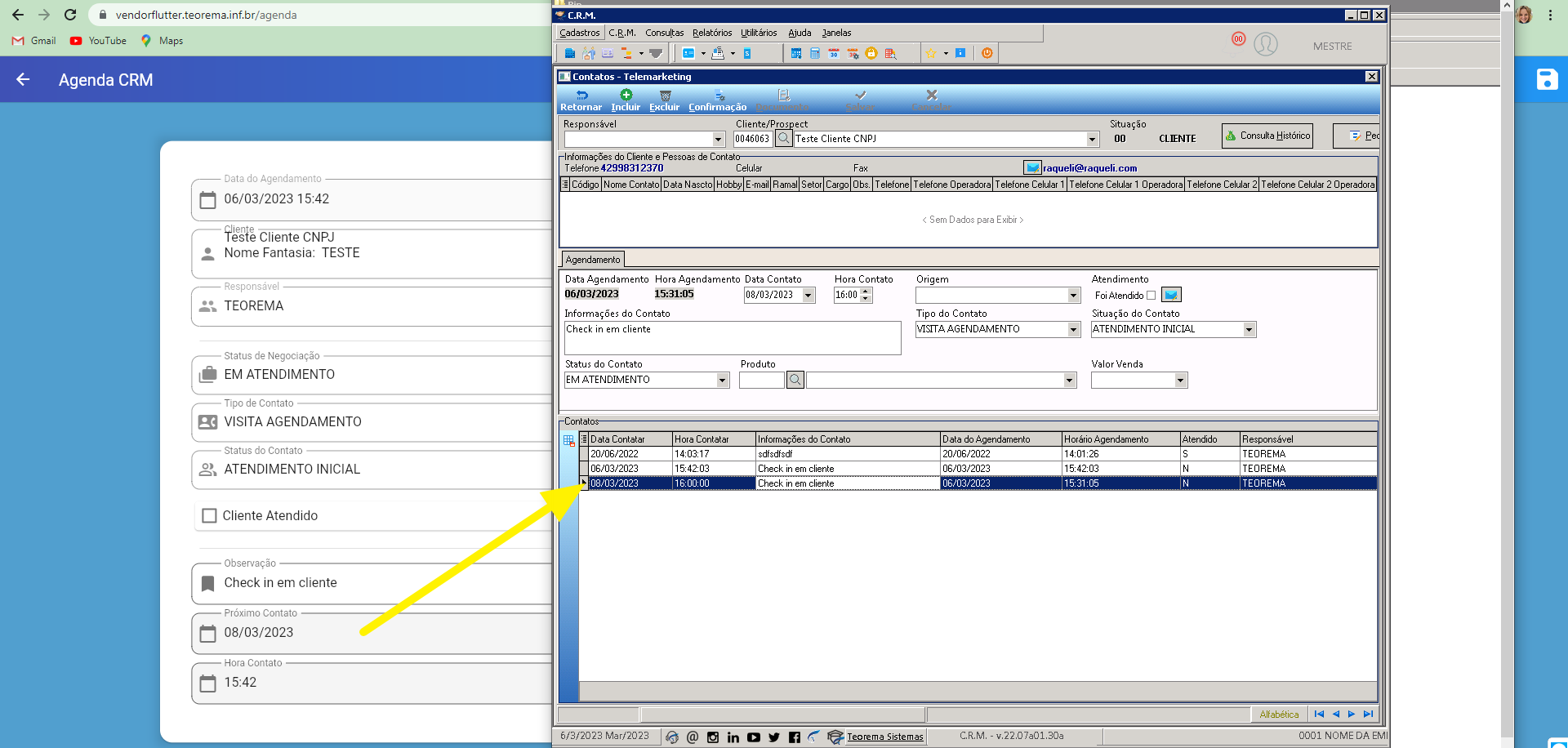Click the blue info icon in toolbar

tap(960, 53)
